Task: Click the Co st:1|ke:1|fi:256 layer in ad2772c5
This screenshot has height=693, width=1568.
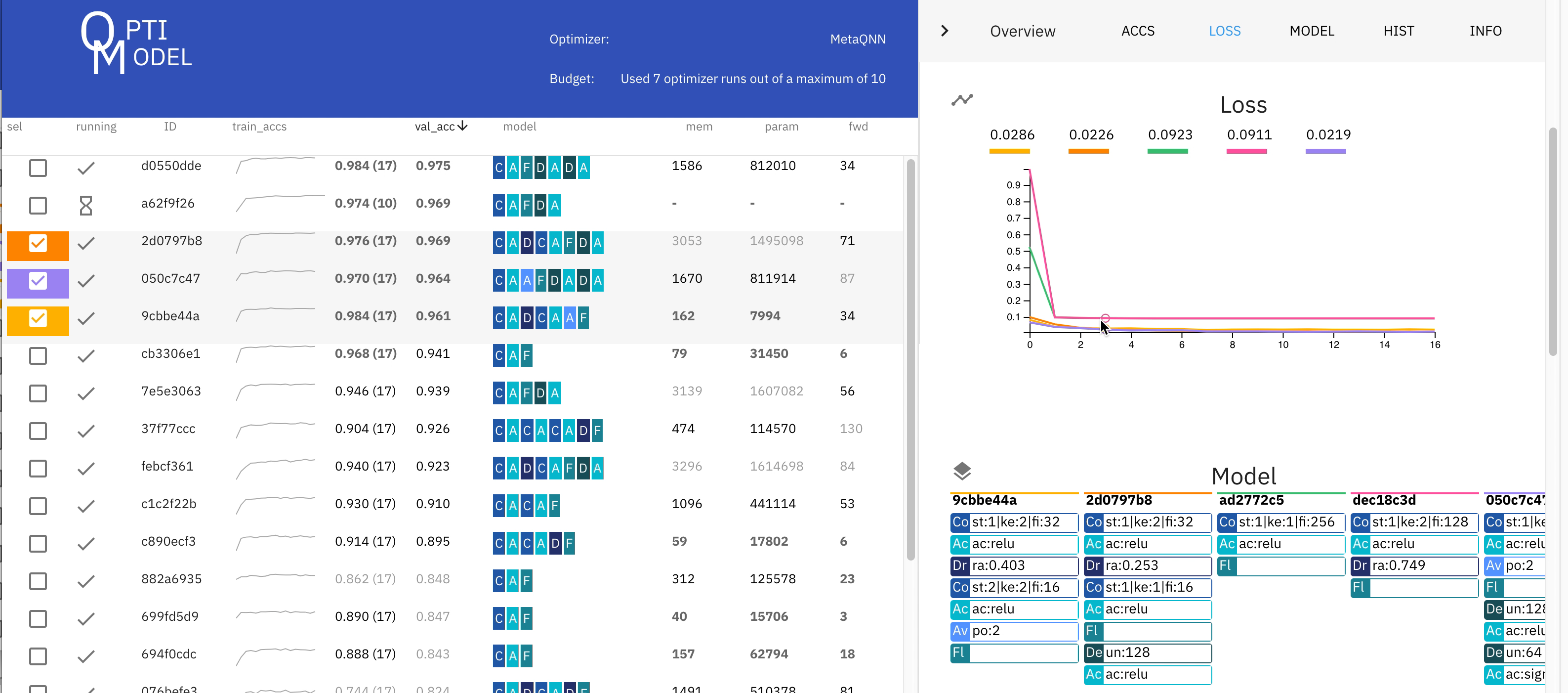Action: pos(1280,522)
